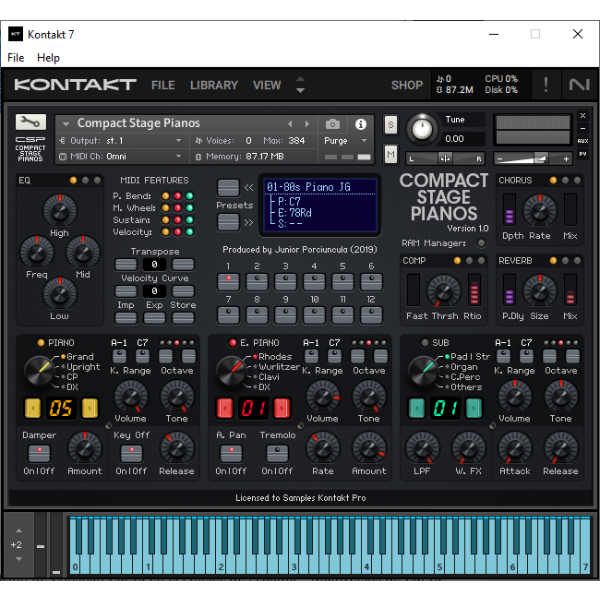Solo the instrument with the S button
Image resolution: width=600 pixels, height=600 pixels.
point(390,124)
